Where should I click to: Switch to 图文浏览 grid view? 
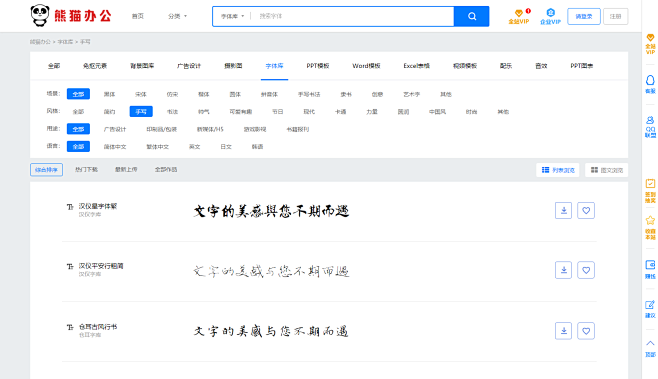tap(606, 170)
